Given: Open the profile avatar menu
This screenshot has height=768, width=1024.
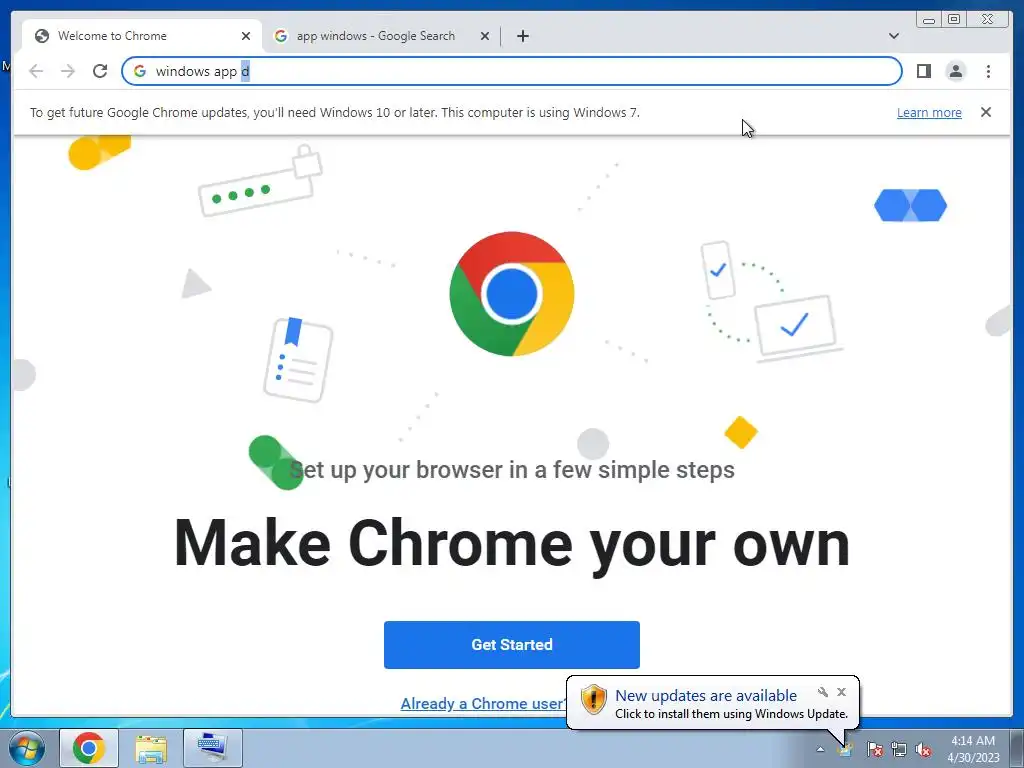Looking at the screenshot, I should tap(955, 71).
